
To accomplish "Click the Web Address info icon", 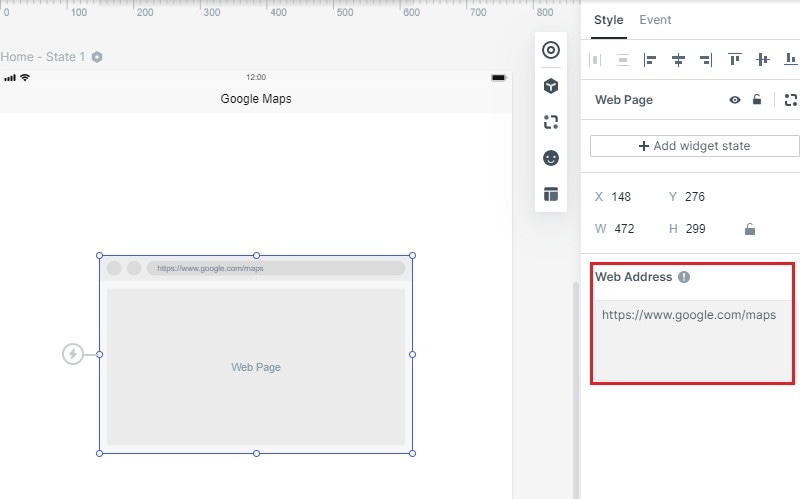I will (x=684, y=277).
